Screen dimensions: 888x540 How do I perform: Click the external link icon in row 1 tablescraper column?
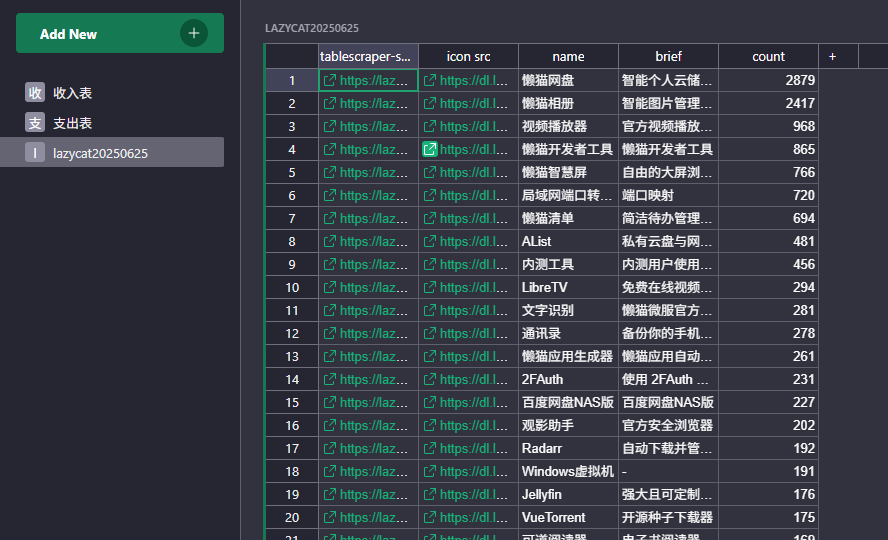(330, 80)
